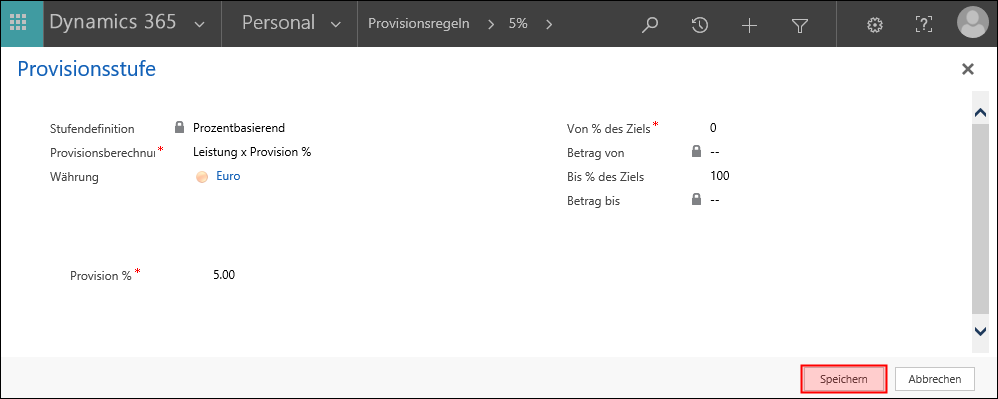This screenshot has height=399, width=998.
Task: Open the Euro currency link
Action: (228, 176)
